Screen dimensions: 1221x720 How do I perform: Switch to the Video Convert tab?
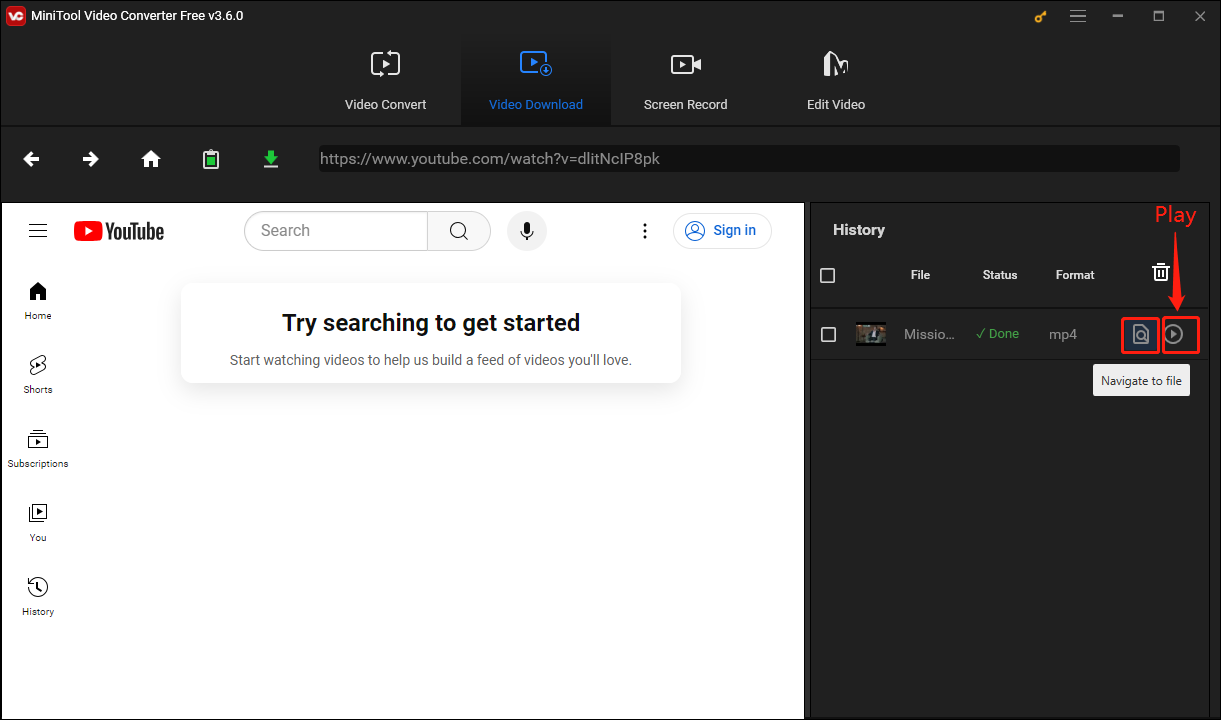pos(386,80)
